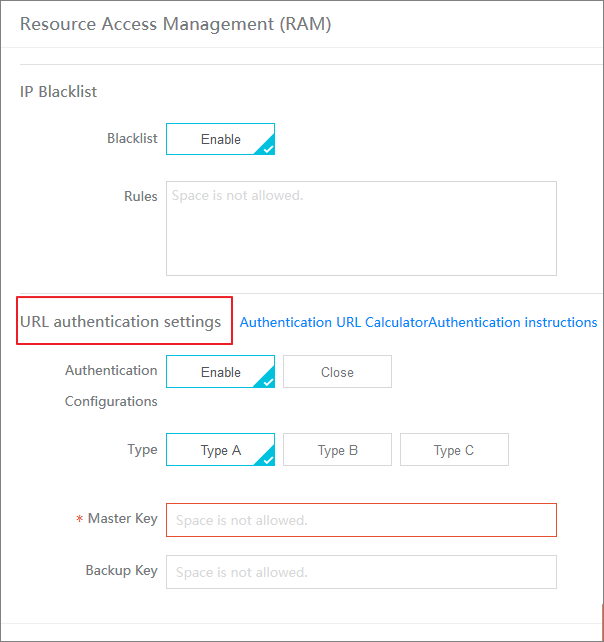This screenshot has height=642, width=604.
Task: Click into the Master Key field
Action: [361, 520]
